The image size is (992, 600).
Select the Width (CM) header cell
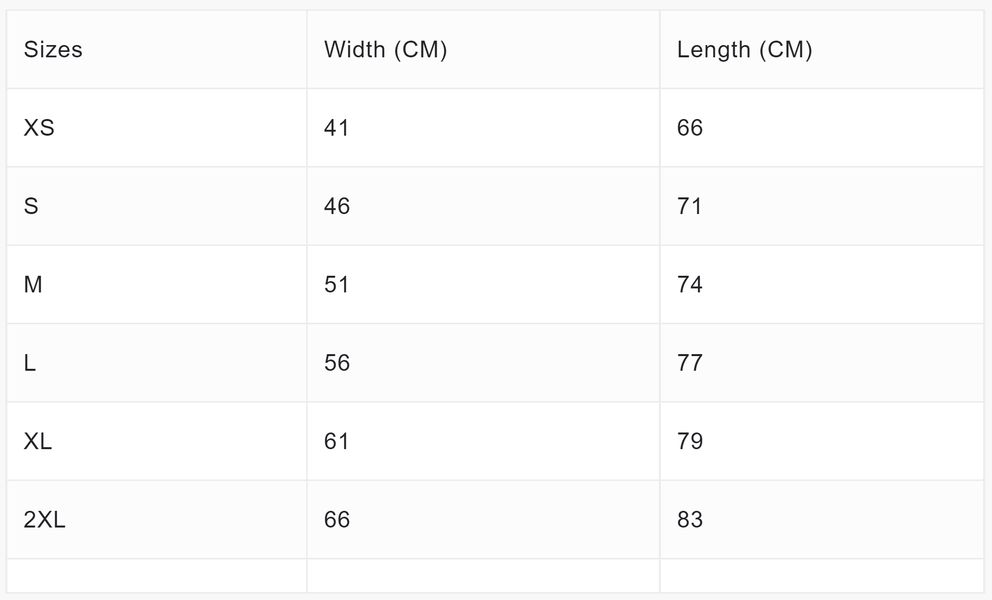click(483, 49)
